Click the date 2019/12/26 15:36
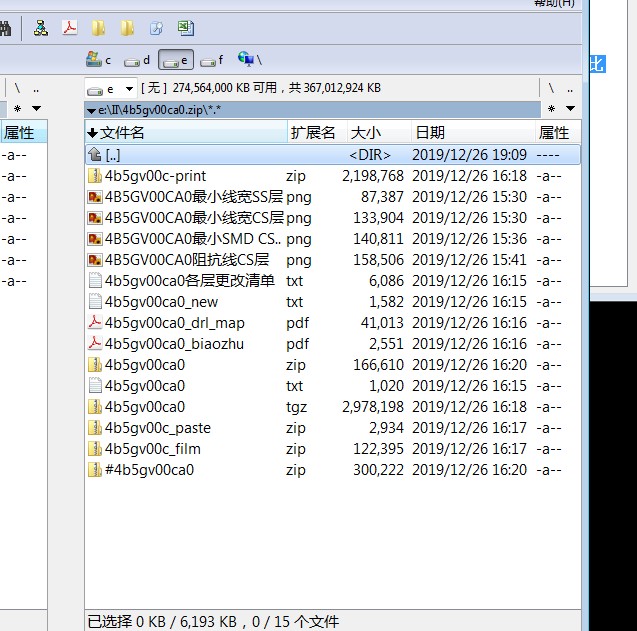 point(469,239)
